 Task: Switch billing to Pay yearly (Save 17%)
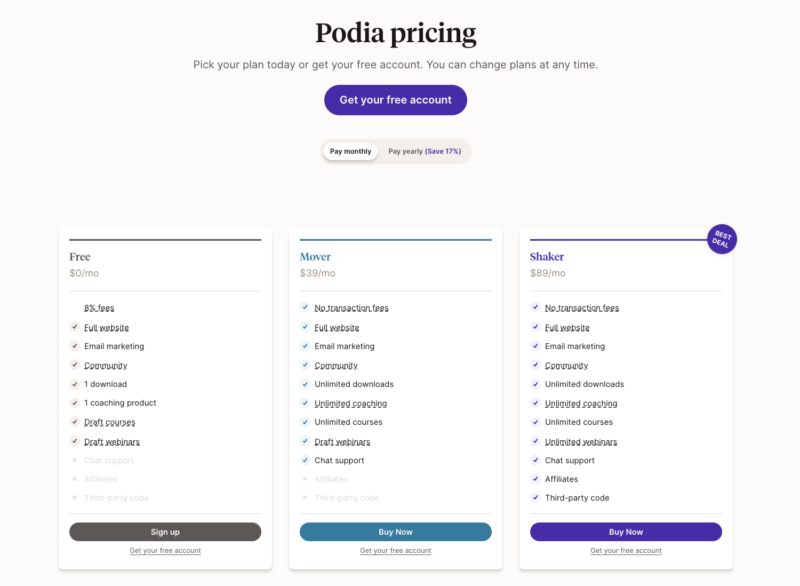[x=424, y=151]
